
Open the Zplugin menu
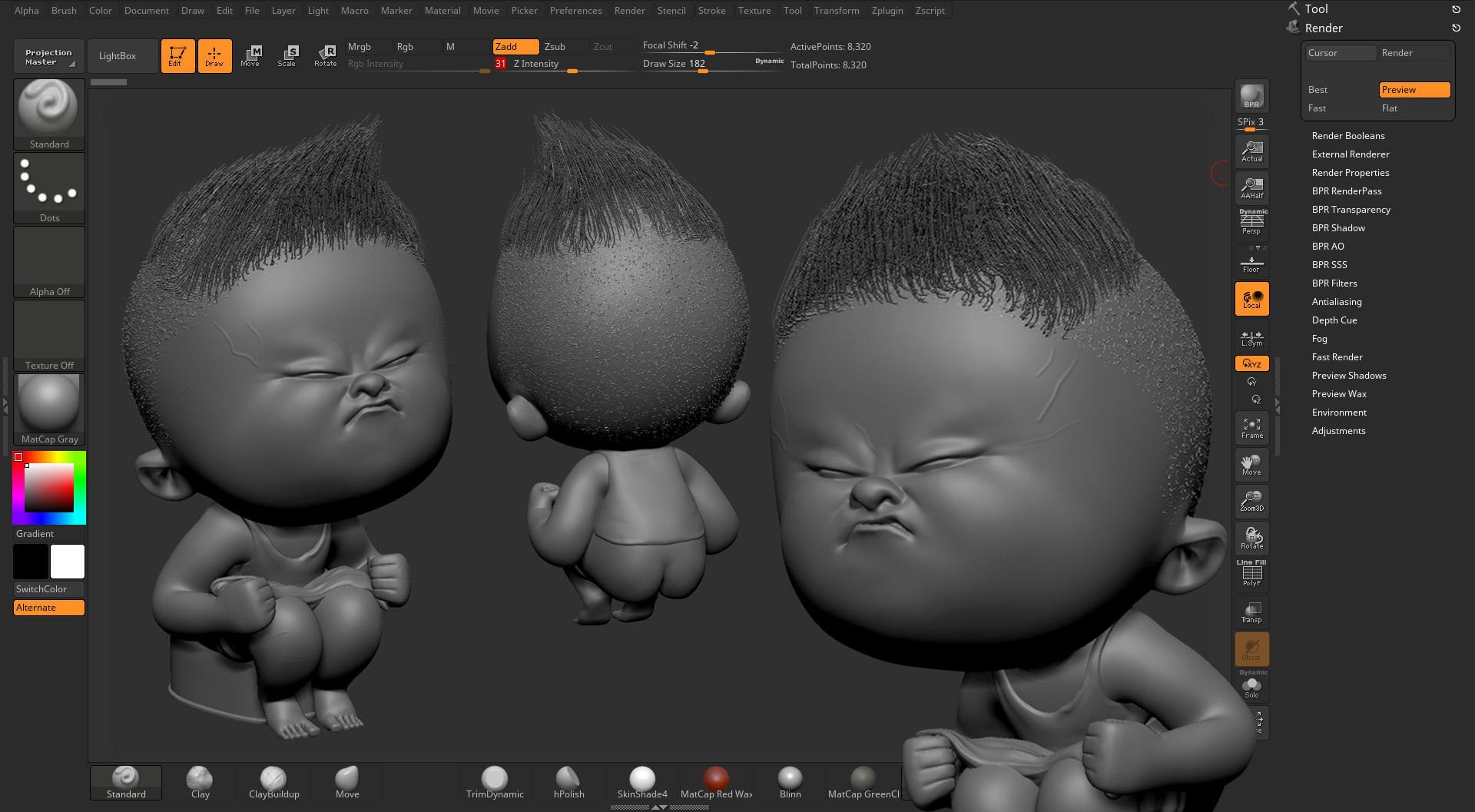pyautogui.click(x=887, y=11)
